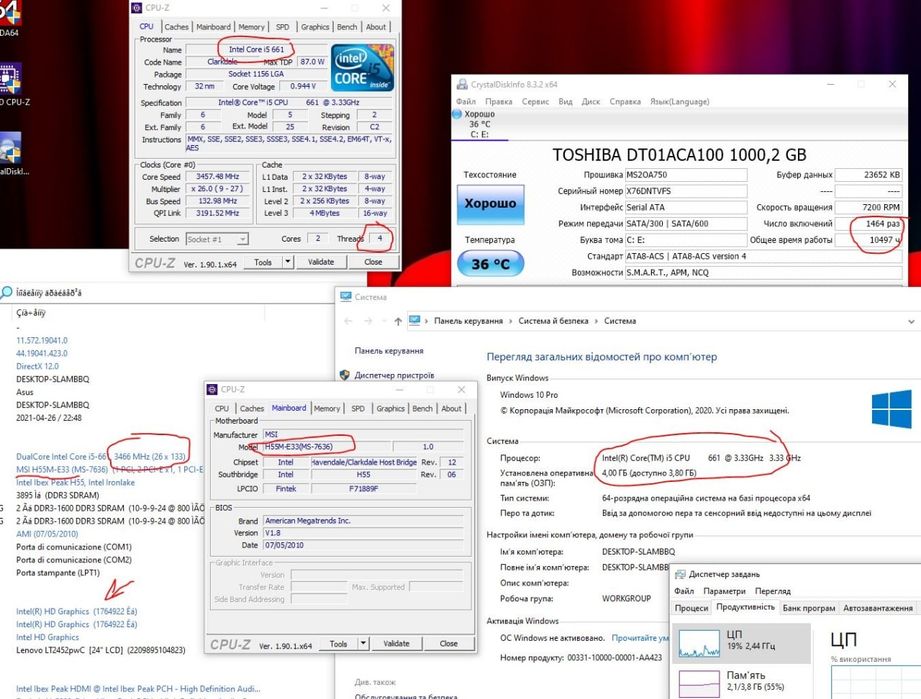Viewport: 921px width, 699px height.
Task: Open the Tools dropdown arrow in CPU-Z Mainboard window
Action: (x=363, y=643)
